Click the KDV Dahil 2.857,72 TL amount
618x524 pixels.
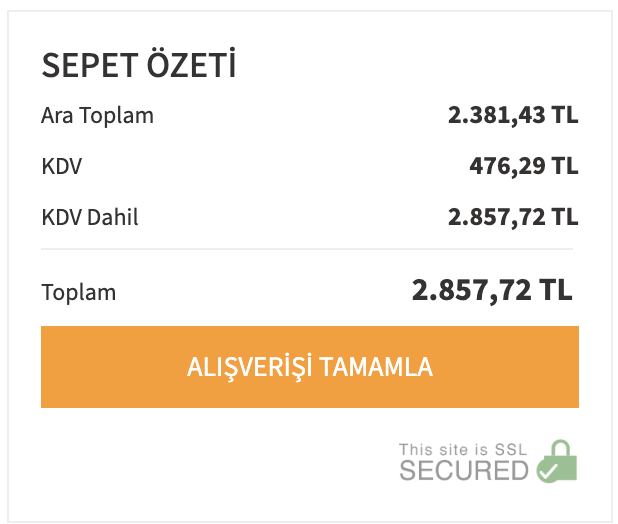tap(513, 217)
